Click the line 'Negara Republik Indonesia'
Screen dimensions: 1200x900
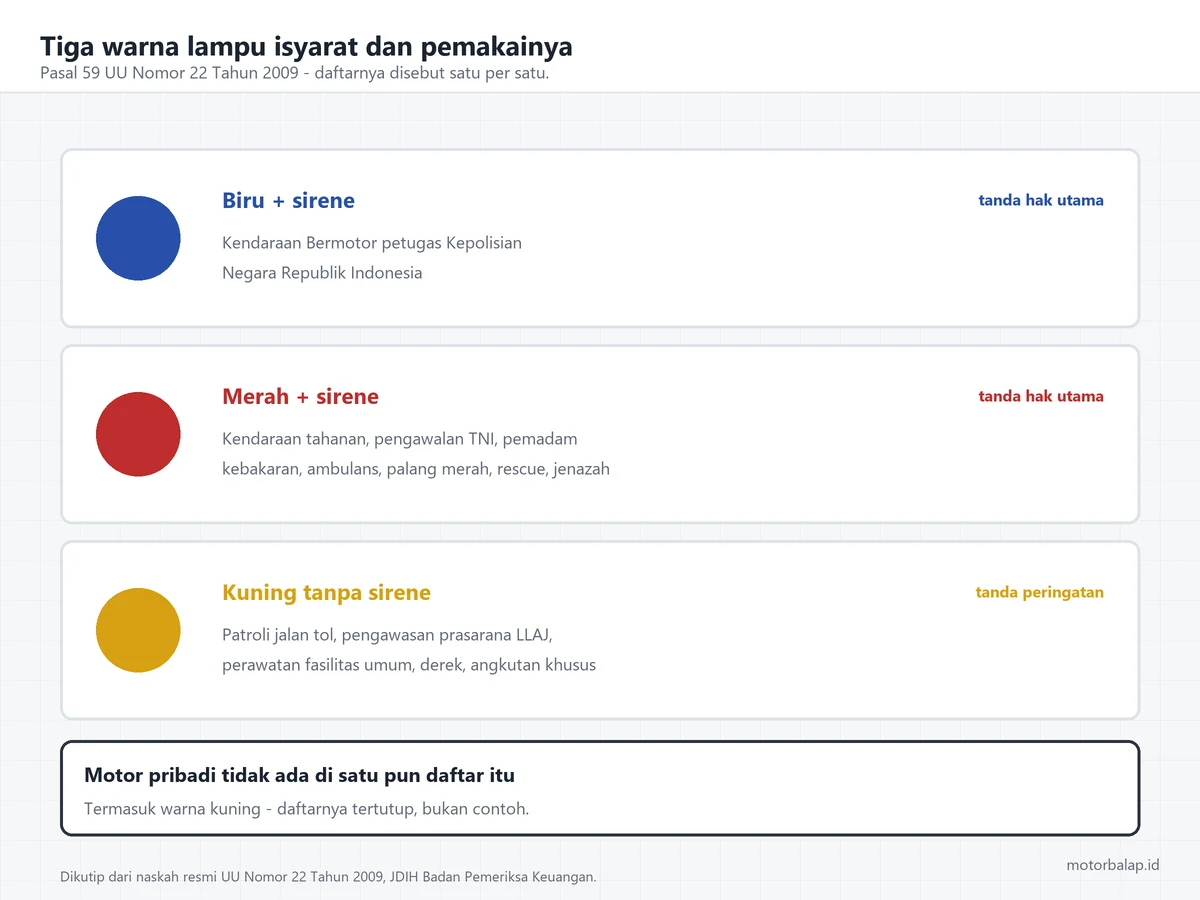pyautogui.click(x=322, y=273)
